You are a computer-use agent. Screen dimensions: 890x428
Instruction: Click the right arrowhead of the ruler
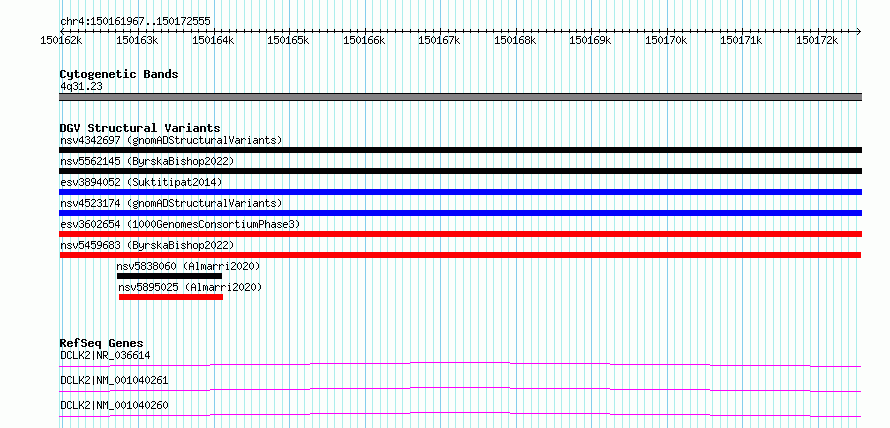tap(858, 31)
